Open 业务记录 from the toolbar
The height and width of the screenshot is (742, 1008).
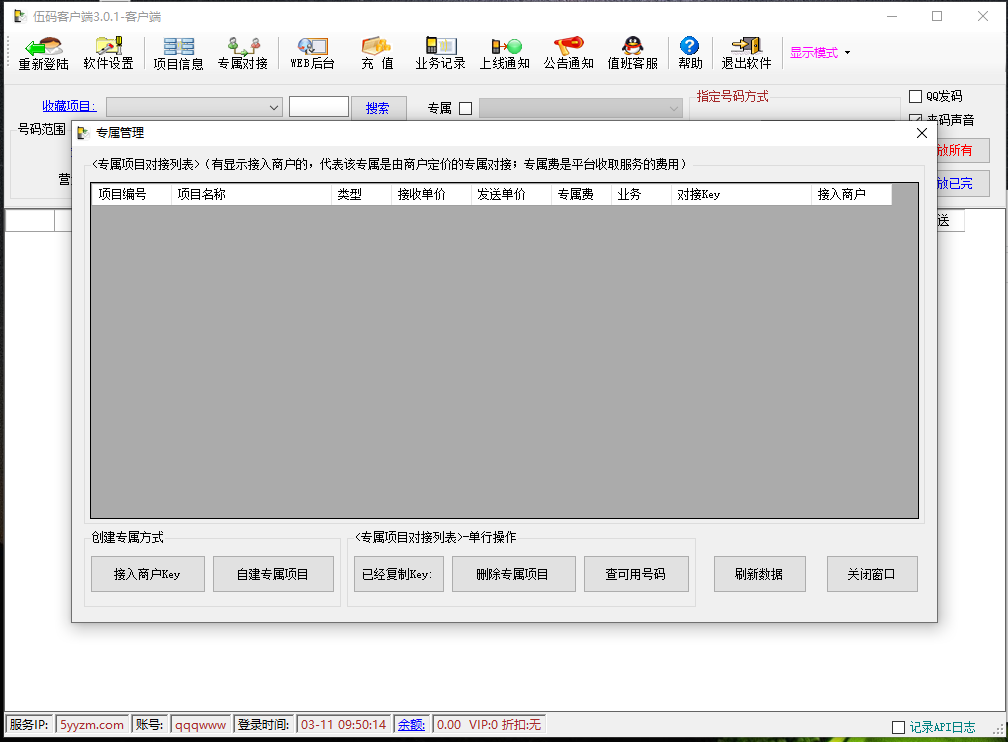pyautogui.click(x=440, y=53)
